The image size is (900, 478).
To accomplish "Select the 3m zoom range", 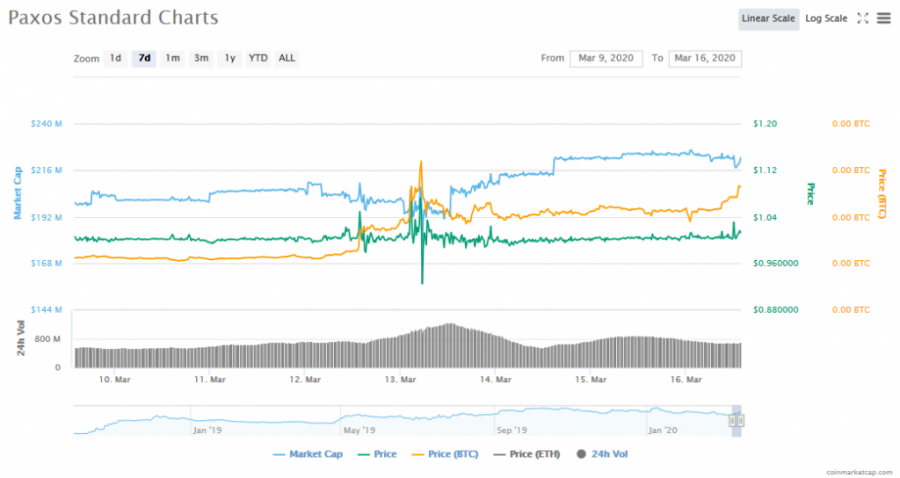I will click(201, 58).
